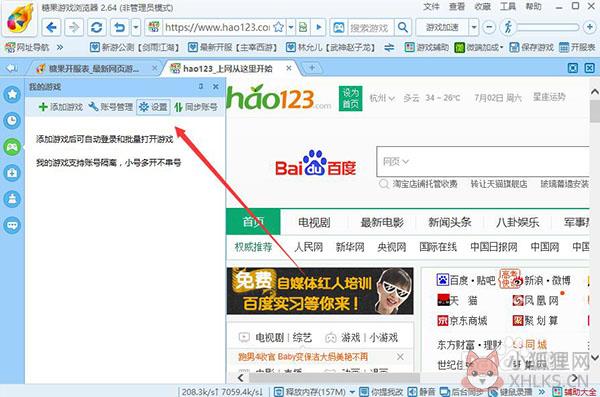Image resolution: width=600 pixels, height=397 pixels.
Task: Bookmark page with the star in address bar
Action: pyautogui.click(x=279, y=27)
